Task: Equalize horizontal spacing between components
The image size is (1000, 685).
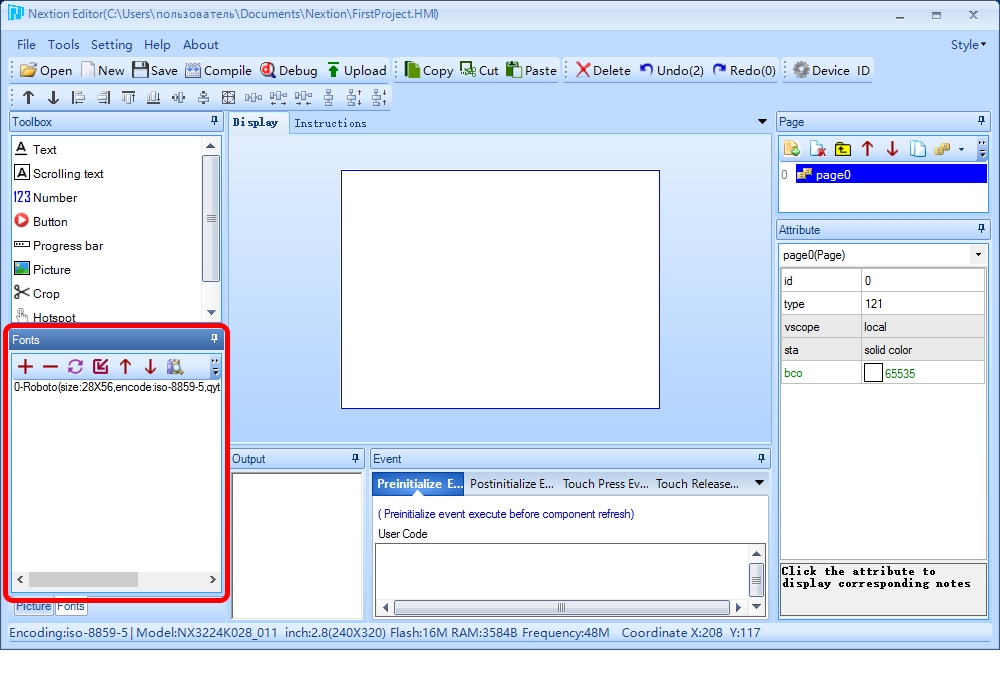Action: (253, 98)
